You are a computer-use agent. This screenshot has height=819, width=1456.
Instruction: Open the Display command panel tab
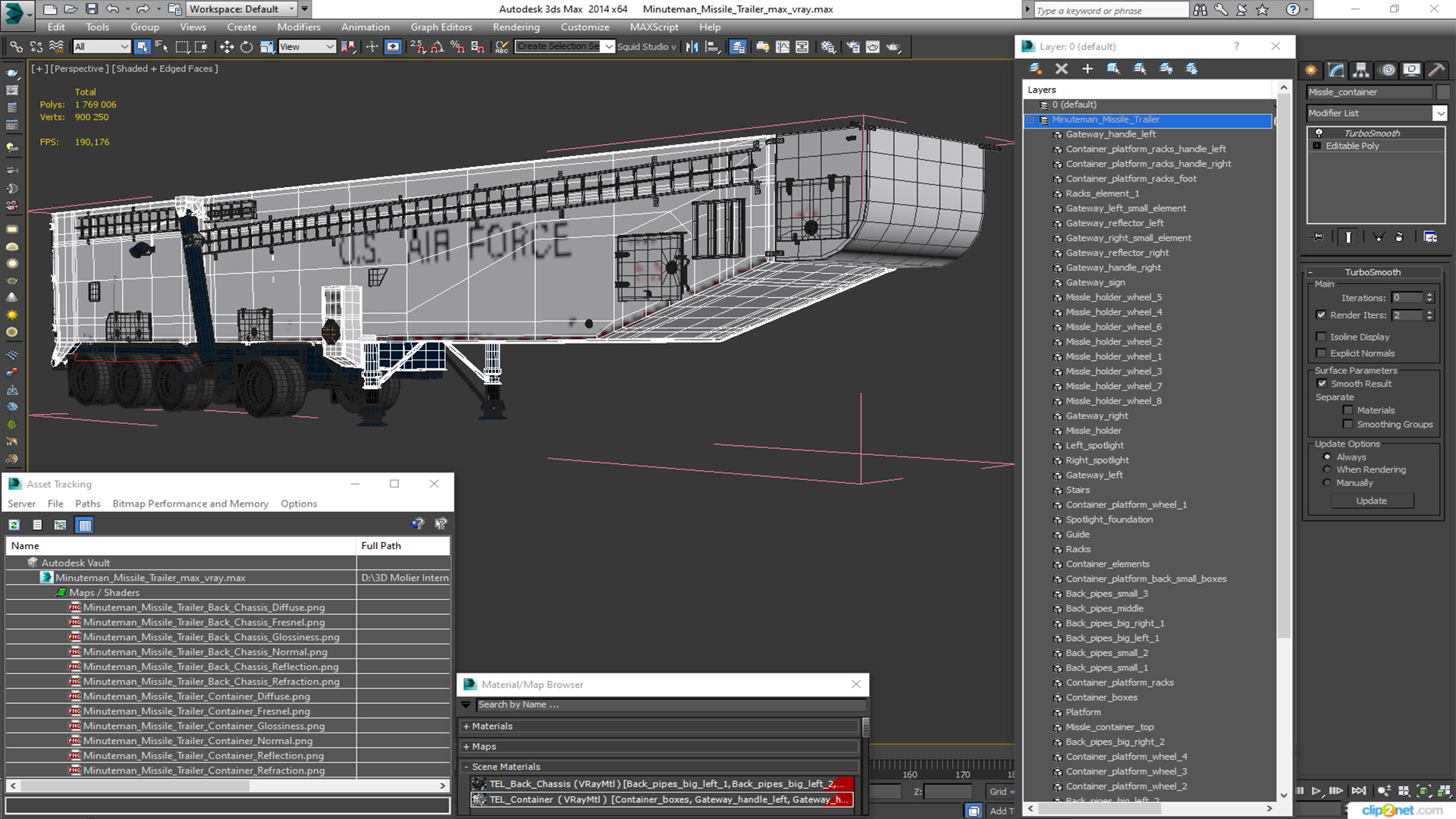point(1412,70)
